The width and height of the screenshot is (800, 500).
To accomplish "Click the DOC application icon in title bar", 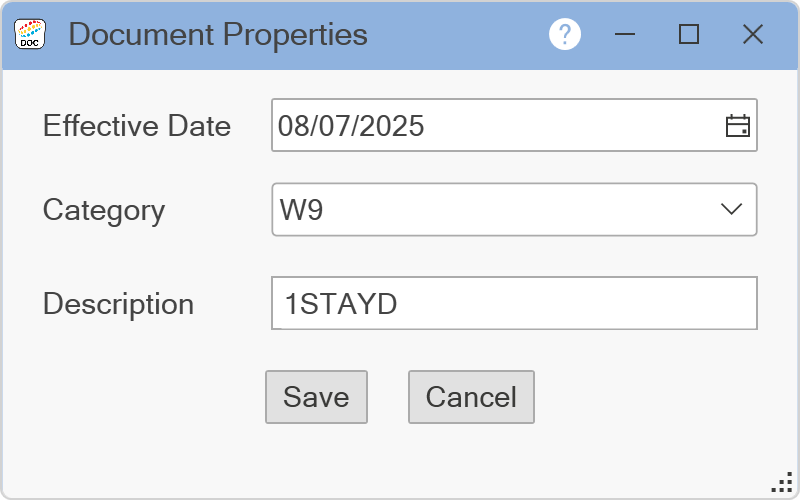I will (x=30, y=35).
